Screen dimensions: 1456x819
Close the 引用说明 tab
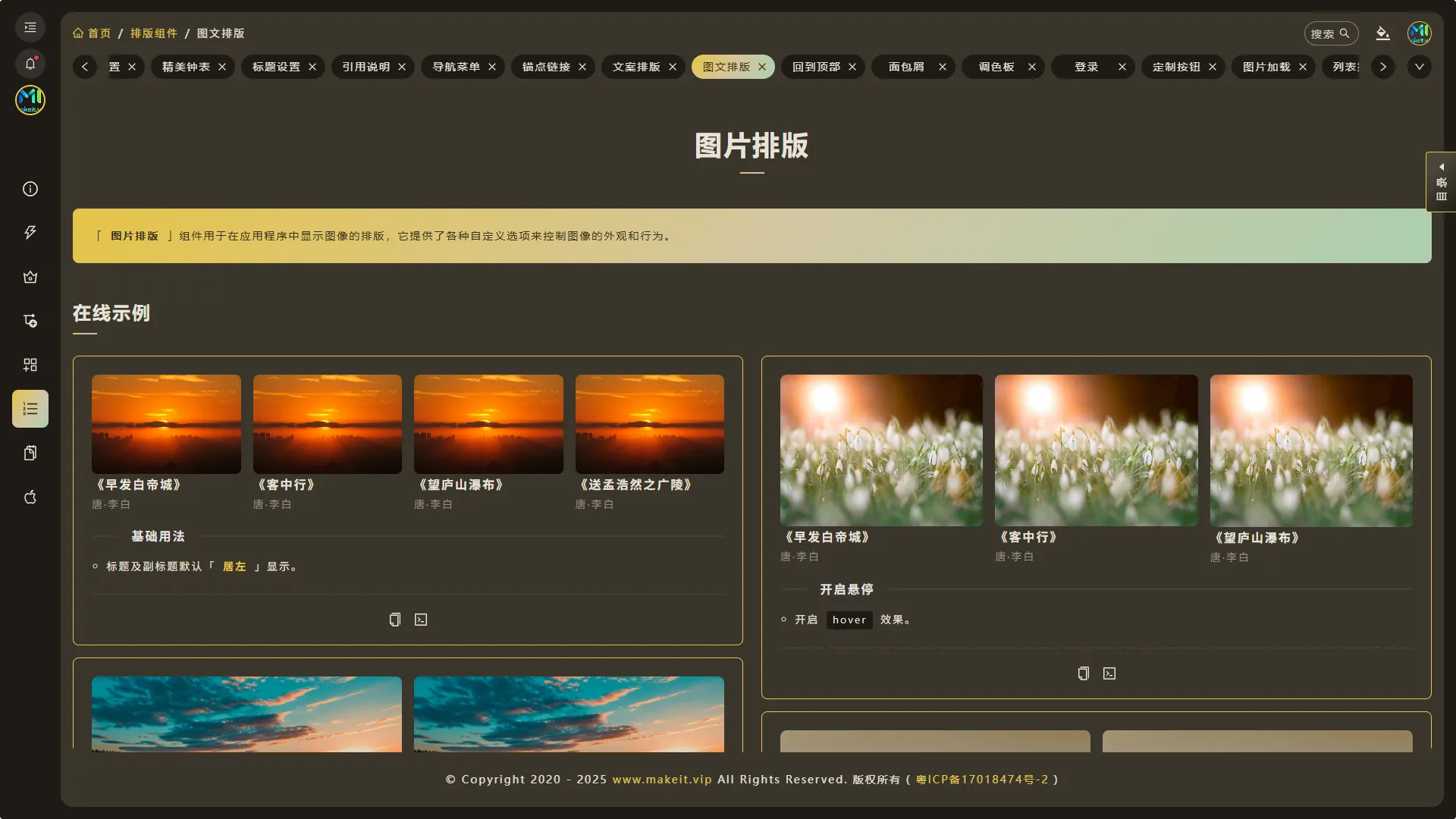[x=402, y=67]
